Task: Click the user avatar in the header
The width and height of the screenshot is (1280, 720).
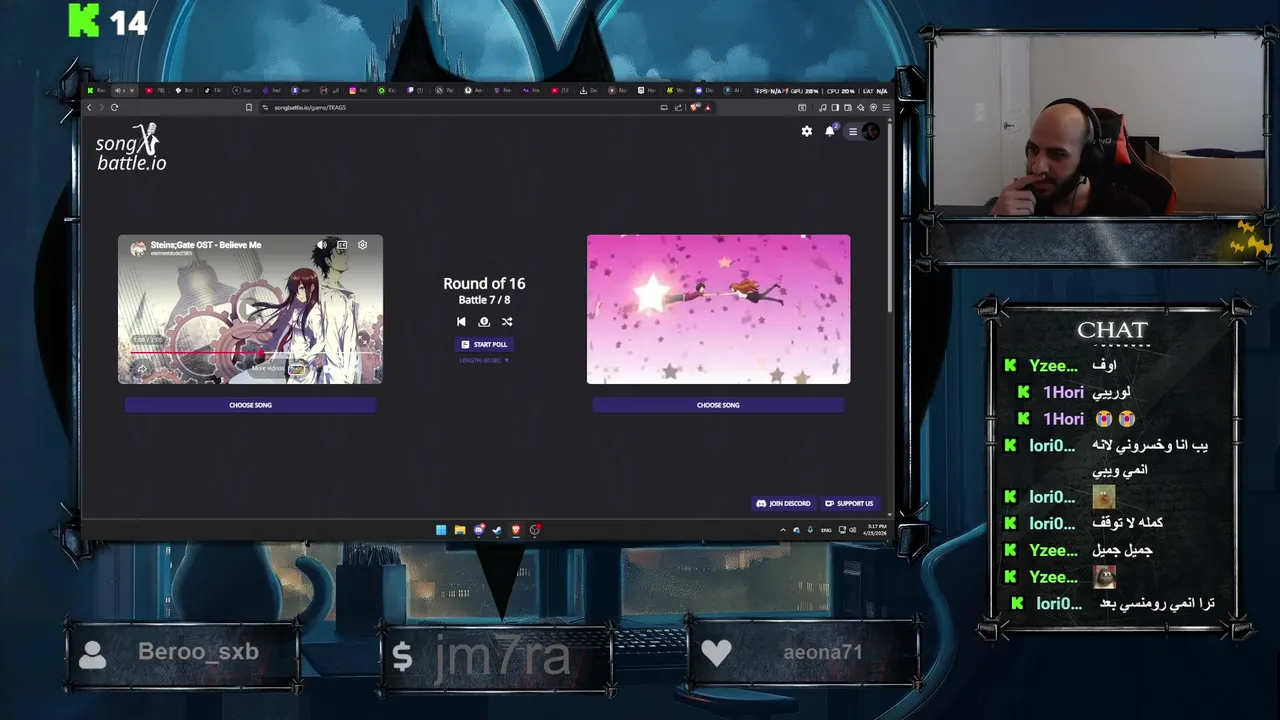Action: [x=870, y=131]
